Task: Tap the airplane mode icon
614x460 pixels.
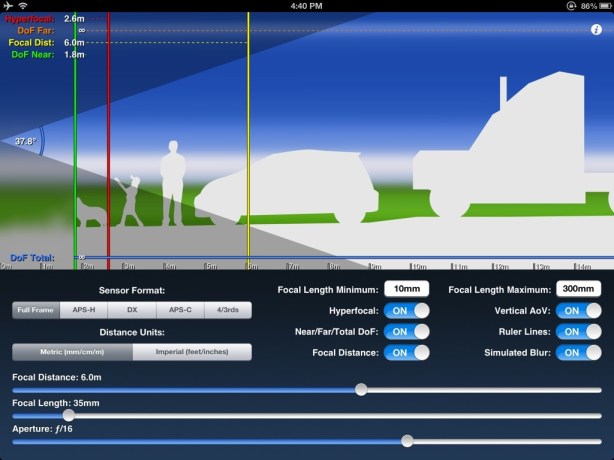Action: (8, 6)
